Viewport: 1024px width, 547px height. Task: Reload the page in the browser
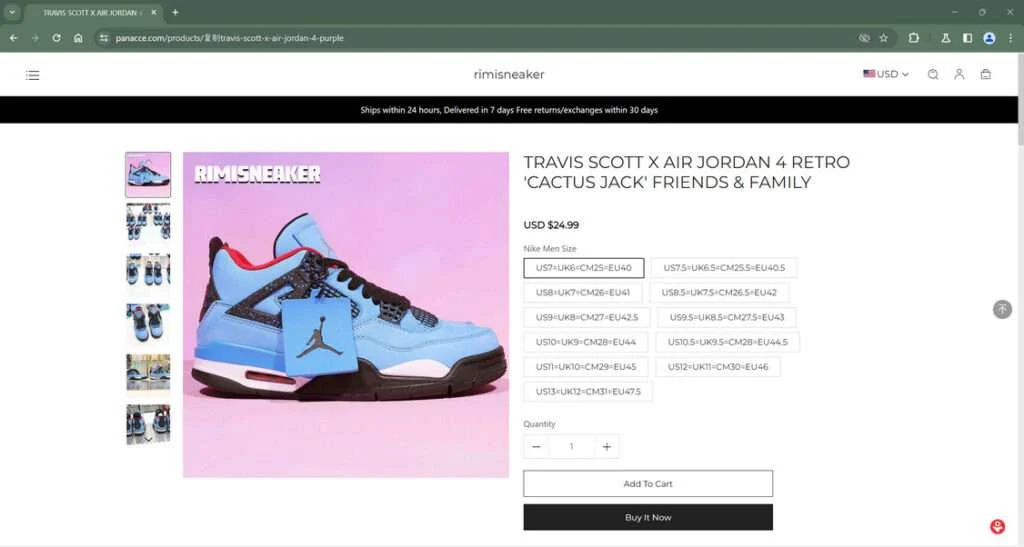tap(56, 38)
